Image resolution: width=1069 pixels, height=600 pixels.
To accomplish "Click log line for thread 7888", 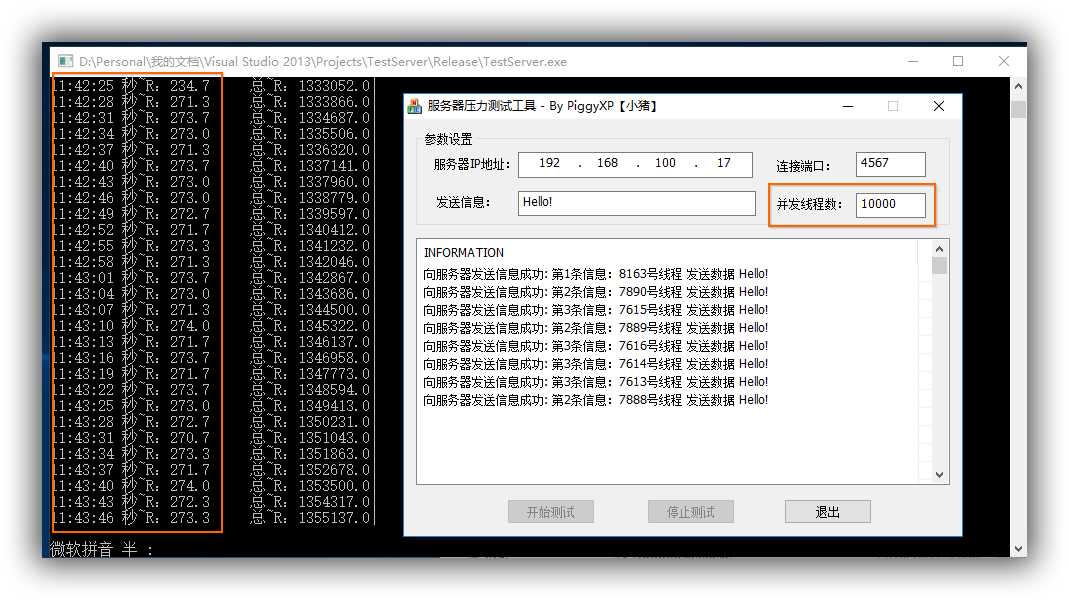I will tap(595, 400).
